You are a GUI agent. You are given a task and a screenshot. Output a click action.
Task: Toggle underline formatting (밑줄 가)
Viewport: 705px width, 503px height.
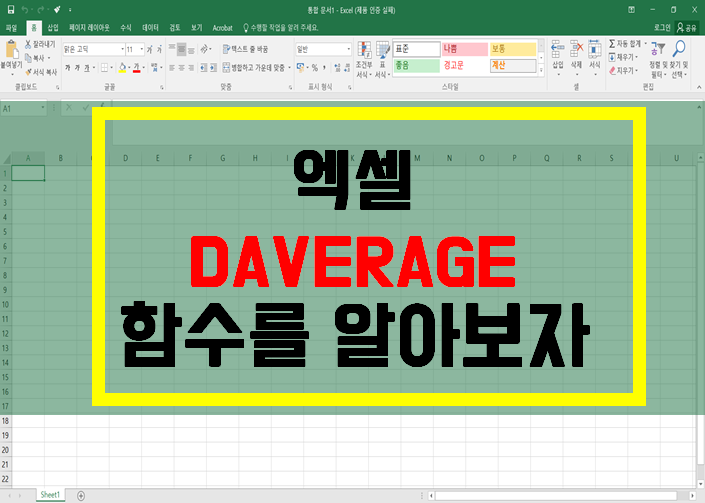(x=87, y=68)
